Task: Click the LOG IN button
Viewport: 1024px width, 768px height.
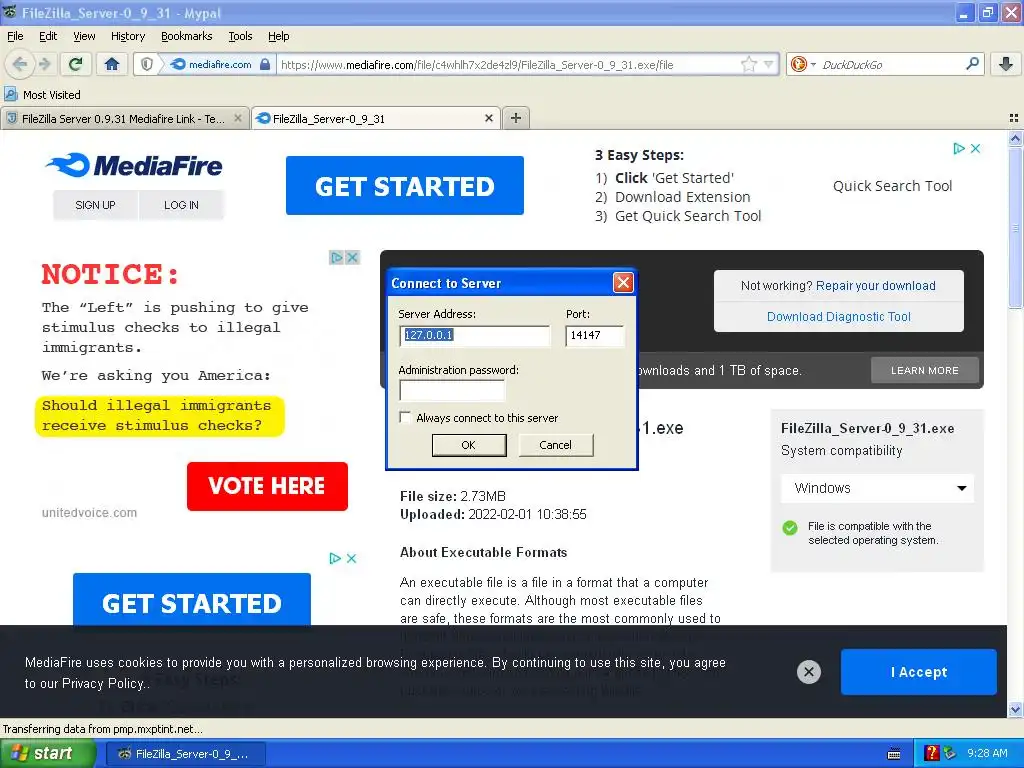Action: [x=181, y=204]
